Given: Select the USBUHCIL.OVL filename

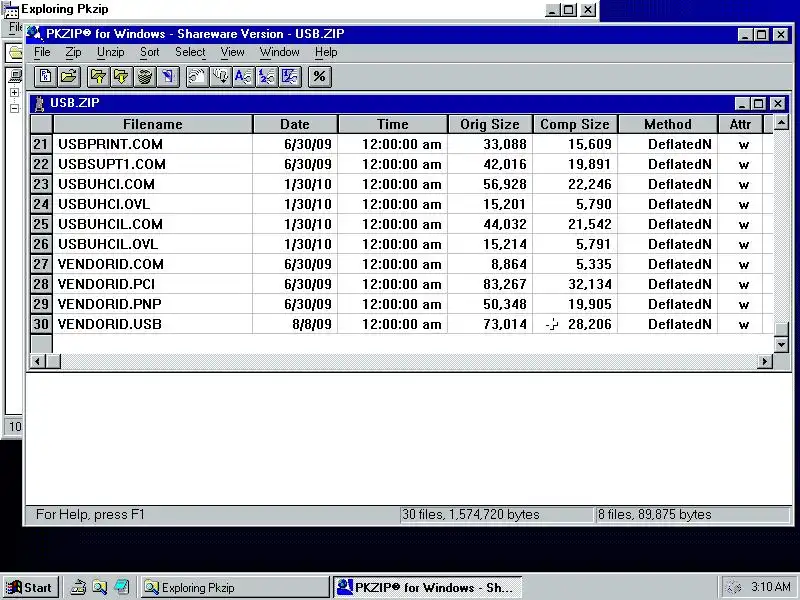Looking at the screenshot, I should (x=108, y=244).
